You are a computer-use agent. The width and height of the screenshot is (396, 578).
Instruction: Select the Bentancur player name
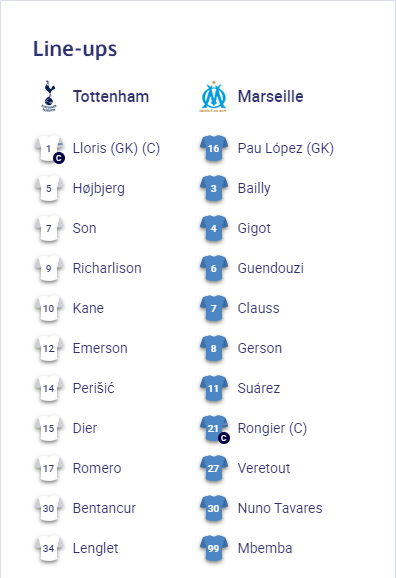[x=104, y=508]
